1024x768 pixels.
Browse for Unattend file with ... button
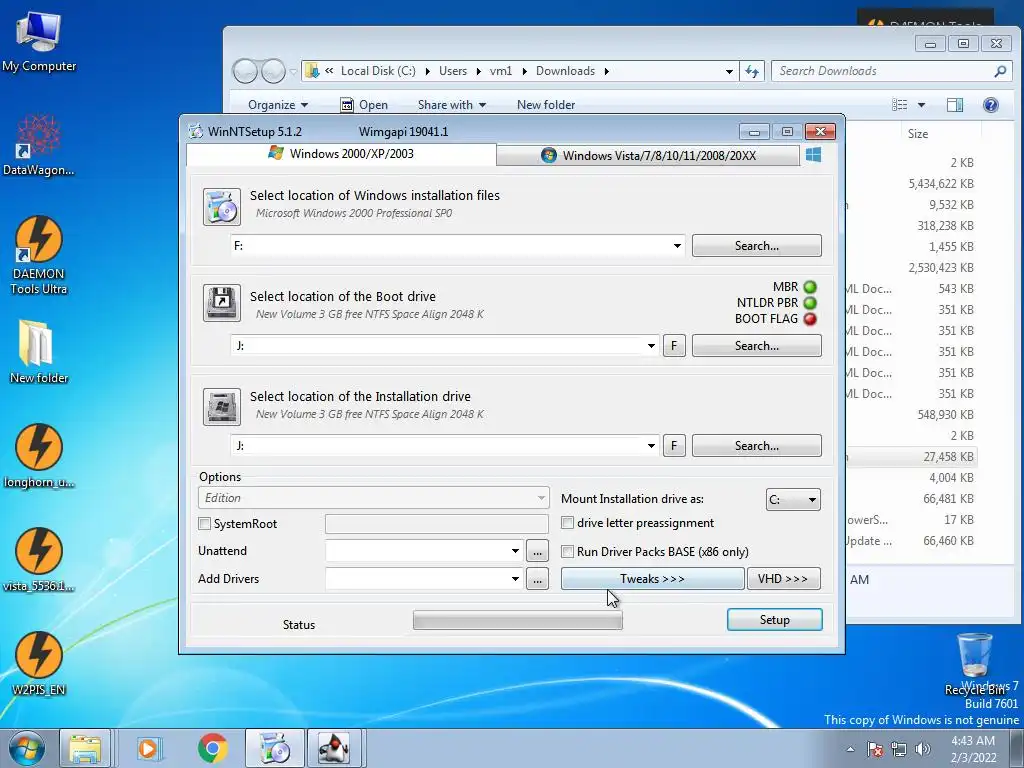537,551
